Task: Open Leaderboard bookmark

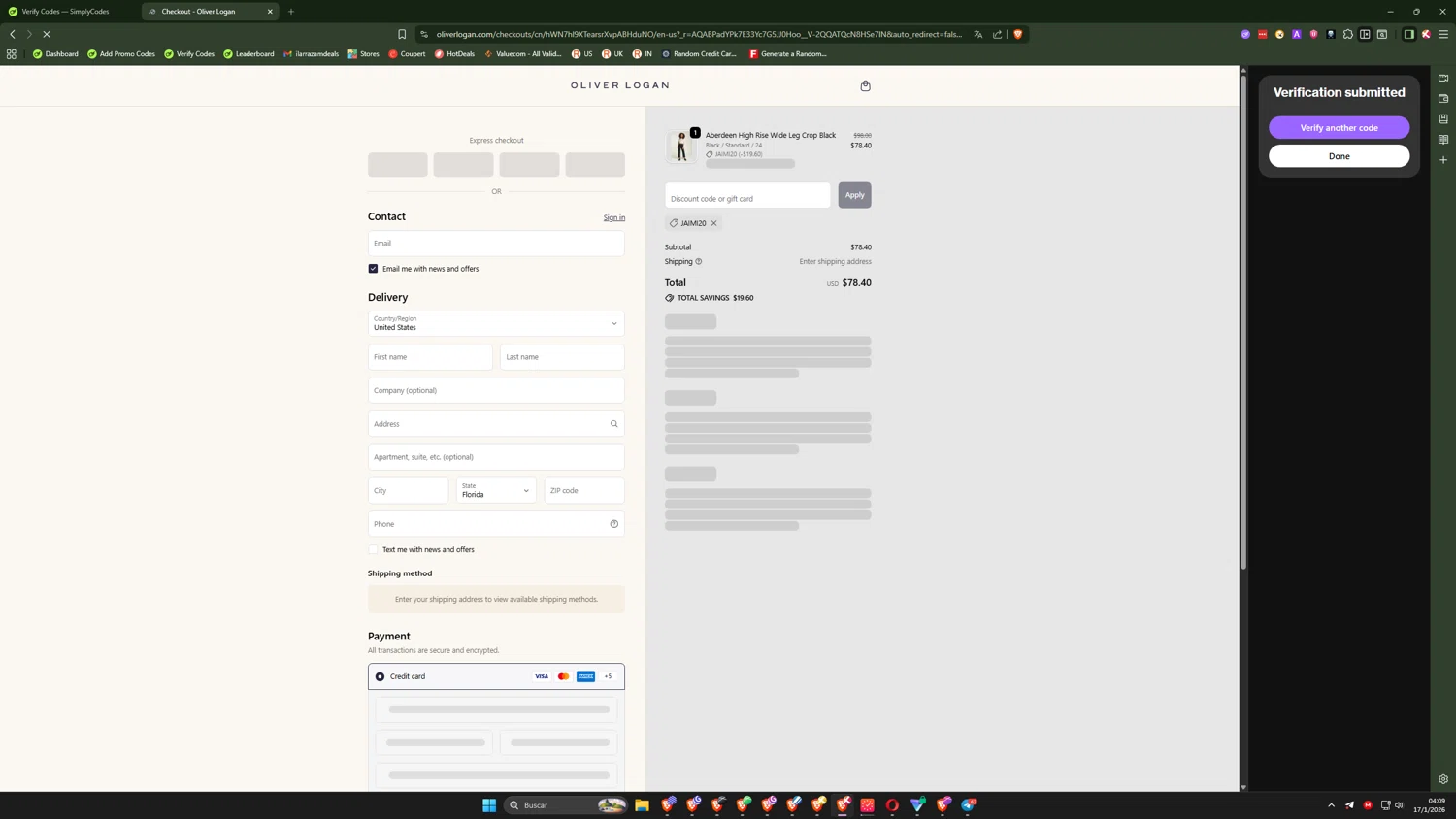Action: click(x=248, y=54)
